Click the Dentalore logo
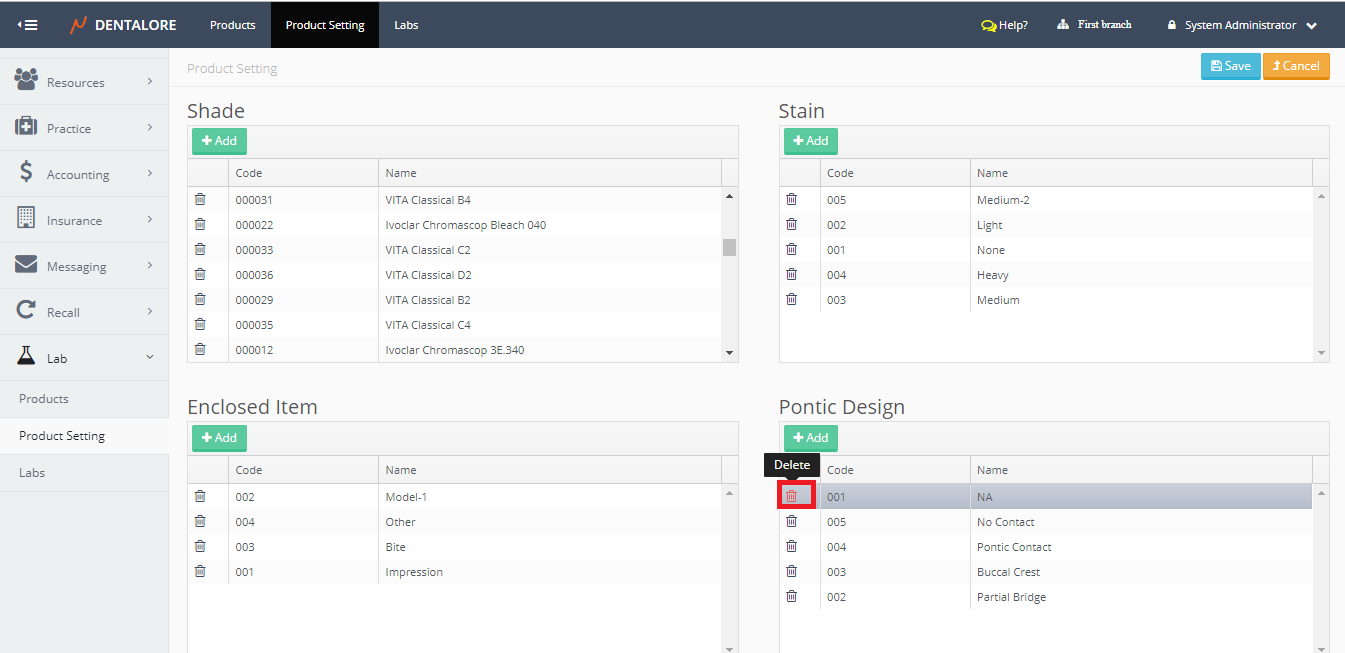The image size is (1345, 653). (123, 25)
